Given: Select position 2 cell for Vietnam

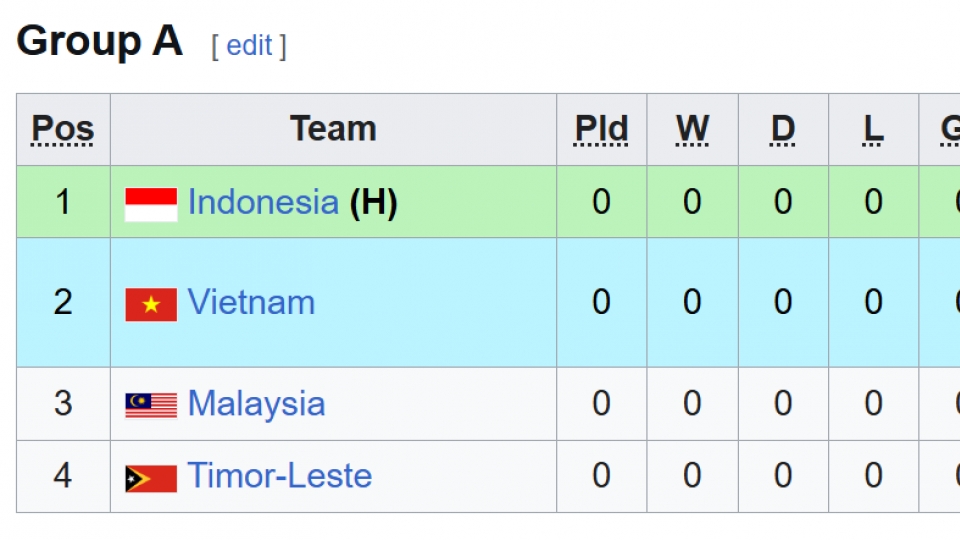Looking at the screenshot, I should point(63,302).
